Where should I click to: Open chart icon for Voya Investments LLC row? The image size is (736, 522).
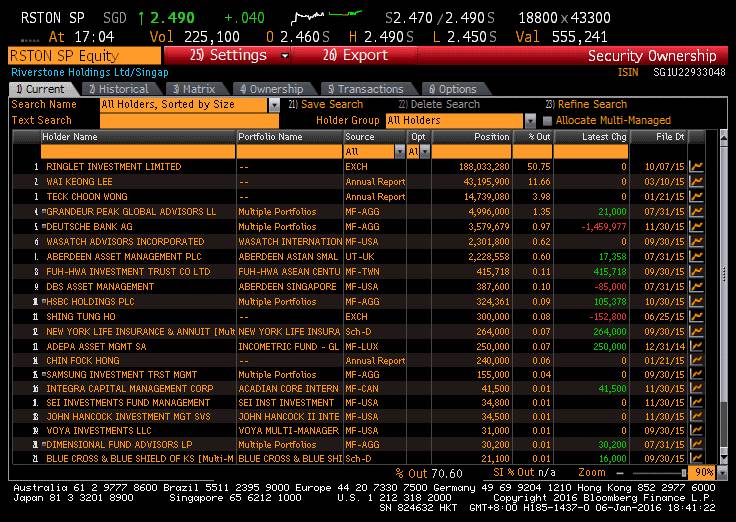pos(696,430)
